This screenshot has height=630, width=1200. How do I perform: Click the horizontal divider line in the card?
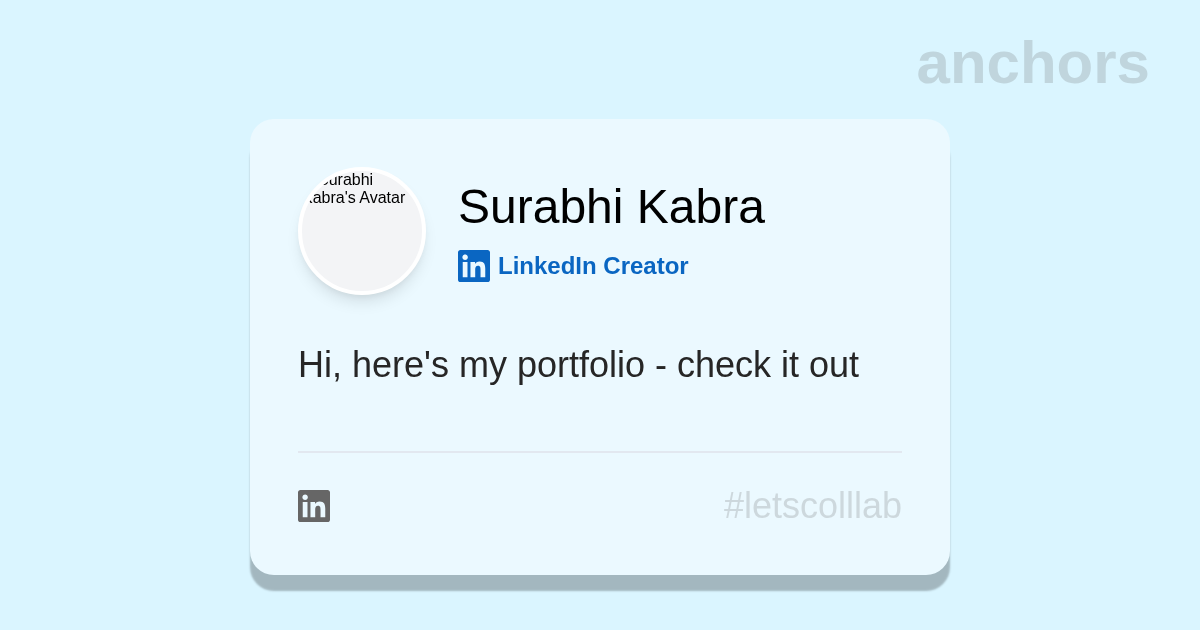coord(600,452)
